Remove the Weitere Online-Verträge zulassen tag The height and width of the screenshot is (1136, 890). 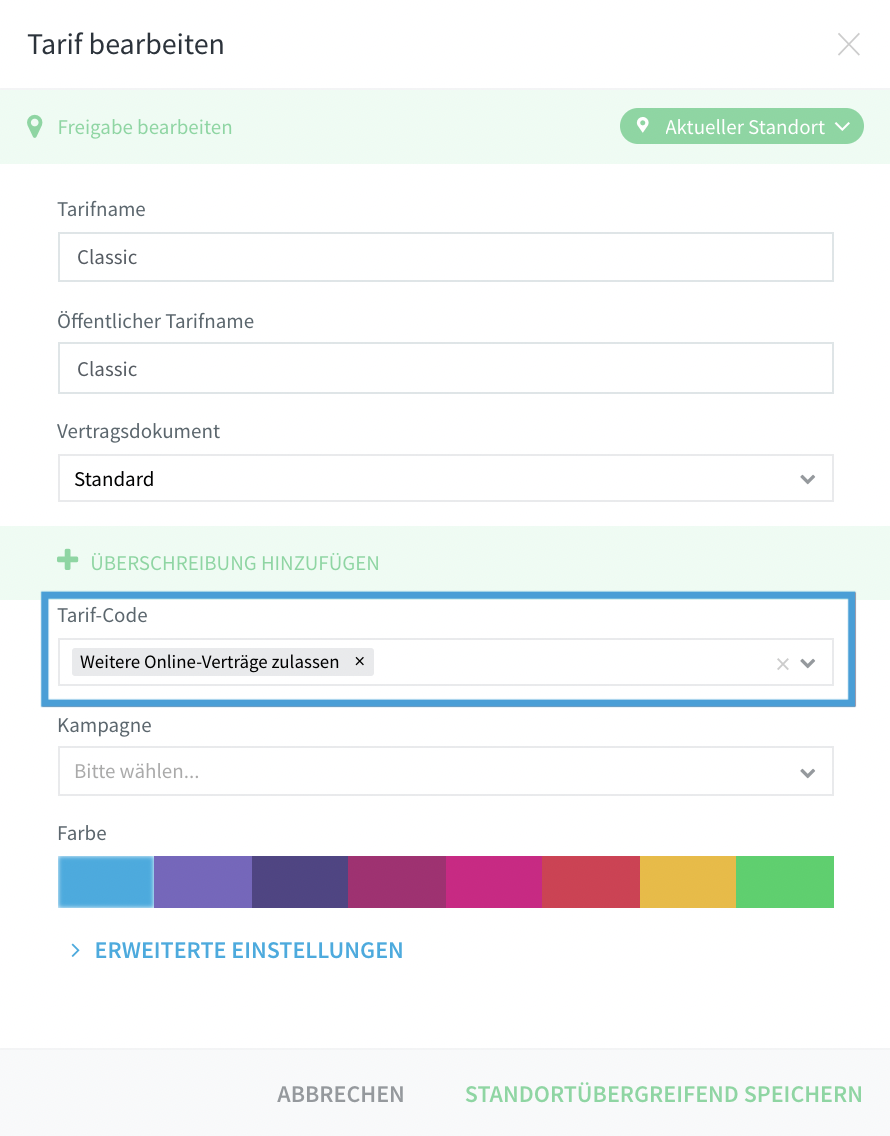point(359,661)
